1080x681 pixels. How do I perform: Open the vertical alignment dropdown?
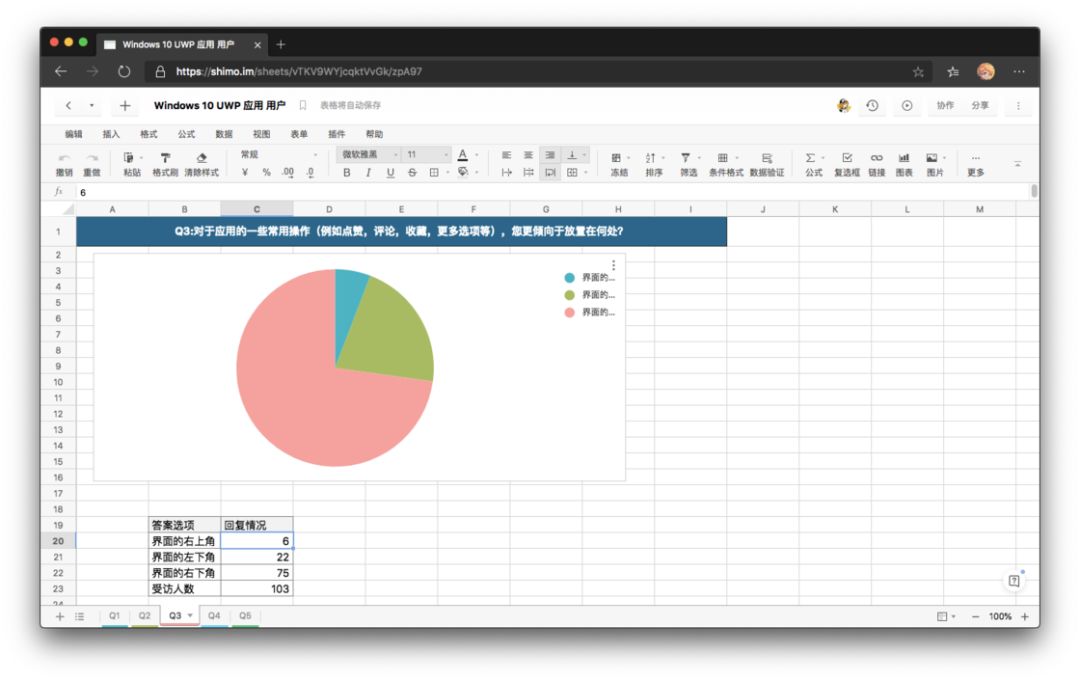pyautogui.click(x=585, y=156)
